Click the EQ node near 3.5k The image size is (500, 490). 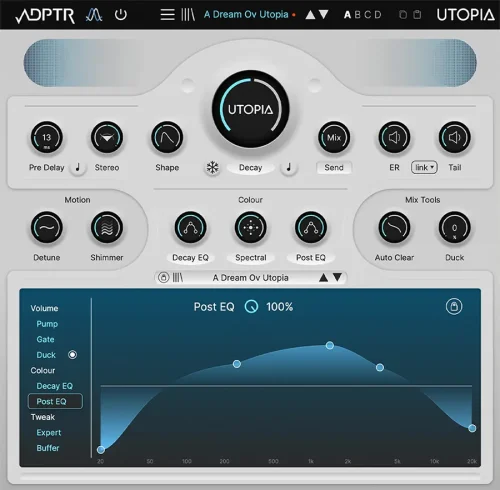(x=380, y=367)
